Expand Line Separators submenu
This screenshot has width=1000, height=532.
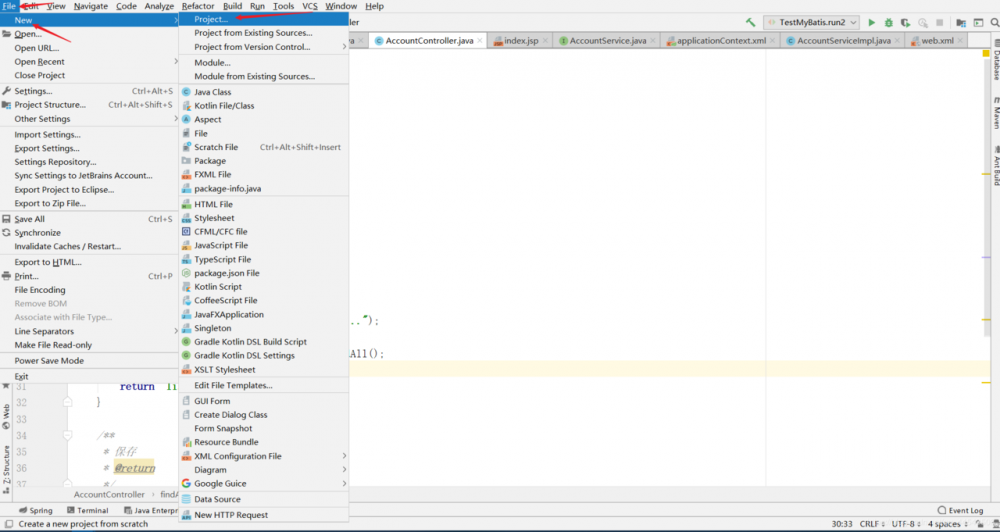(89, 332)
